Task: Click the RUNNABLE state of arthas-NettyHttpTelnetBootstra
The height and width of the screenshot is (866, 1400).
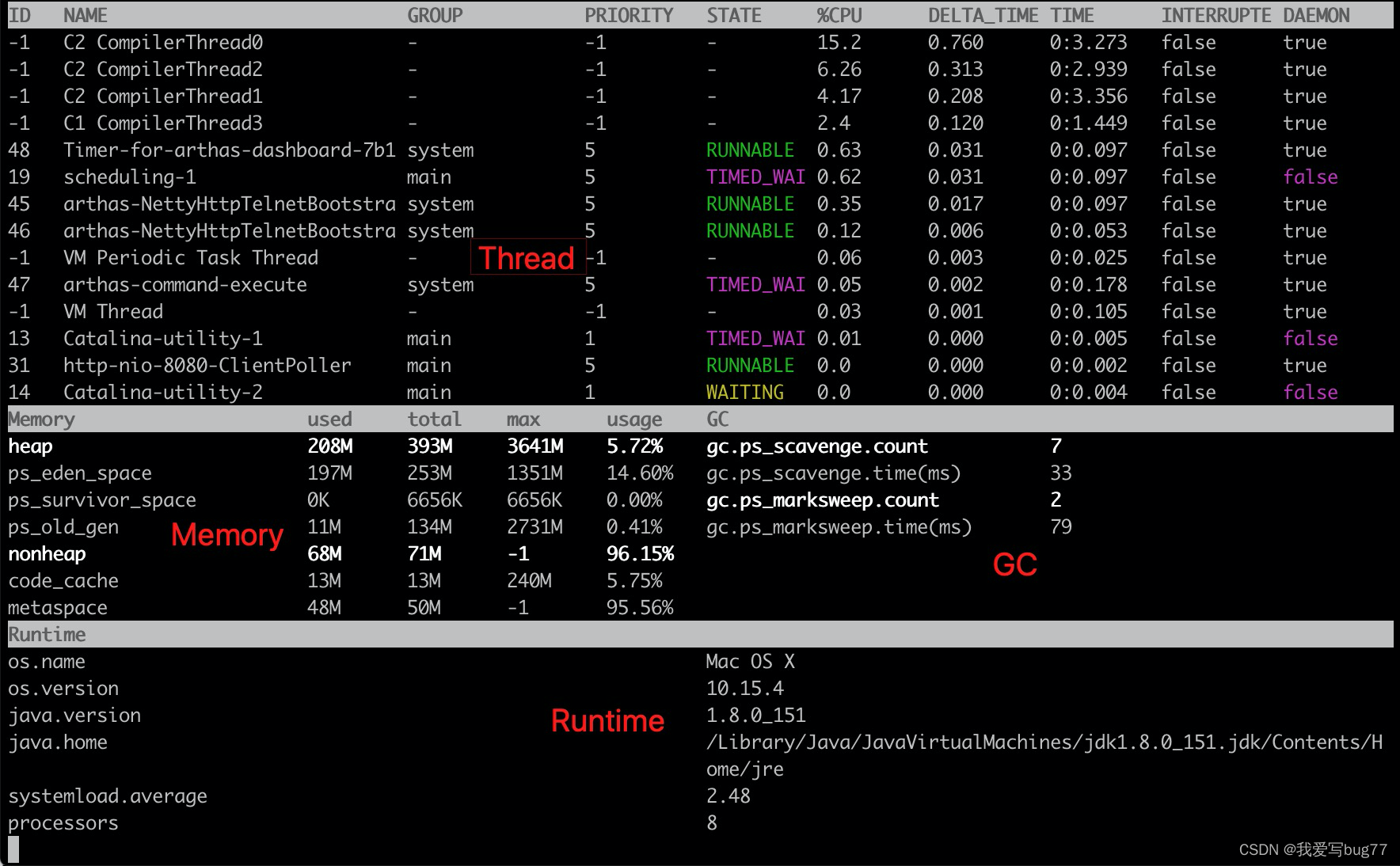Action: (749, 203)
